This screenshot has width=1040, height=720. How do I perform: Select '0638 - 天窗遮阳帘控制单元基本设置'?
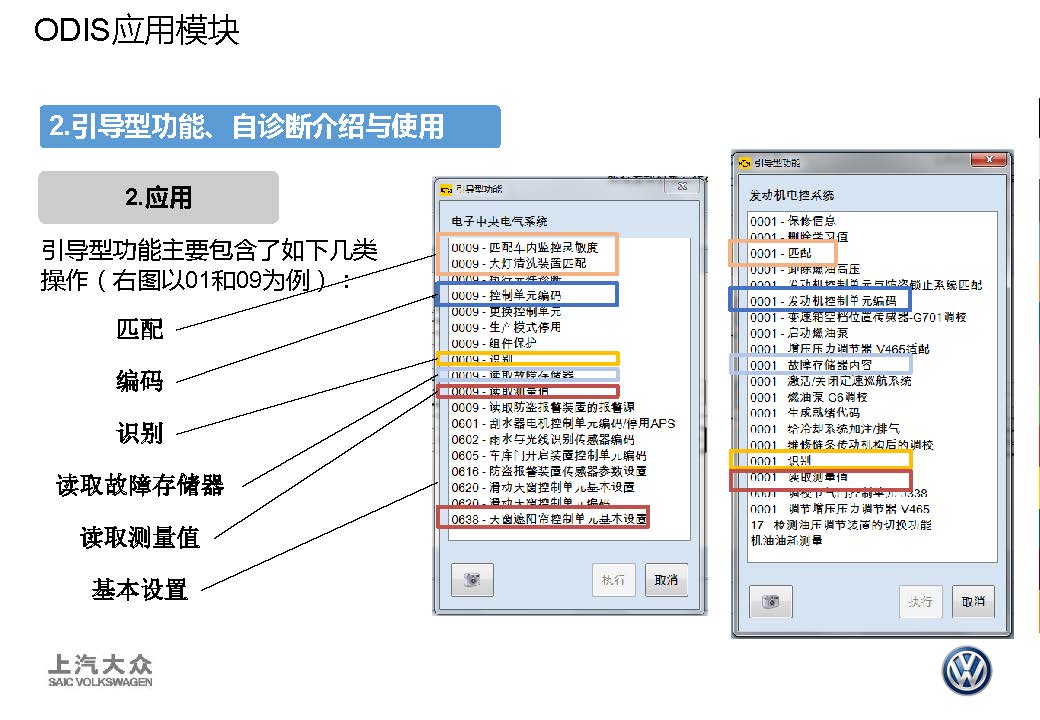coord(549,518)
